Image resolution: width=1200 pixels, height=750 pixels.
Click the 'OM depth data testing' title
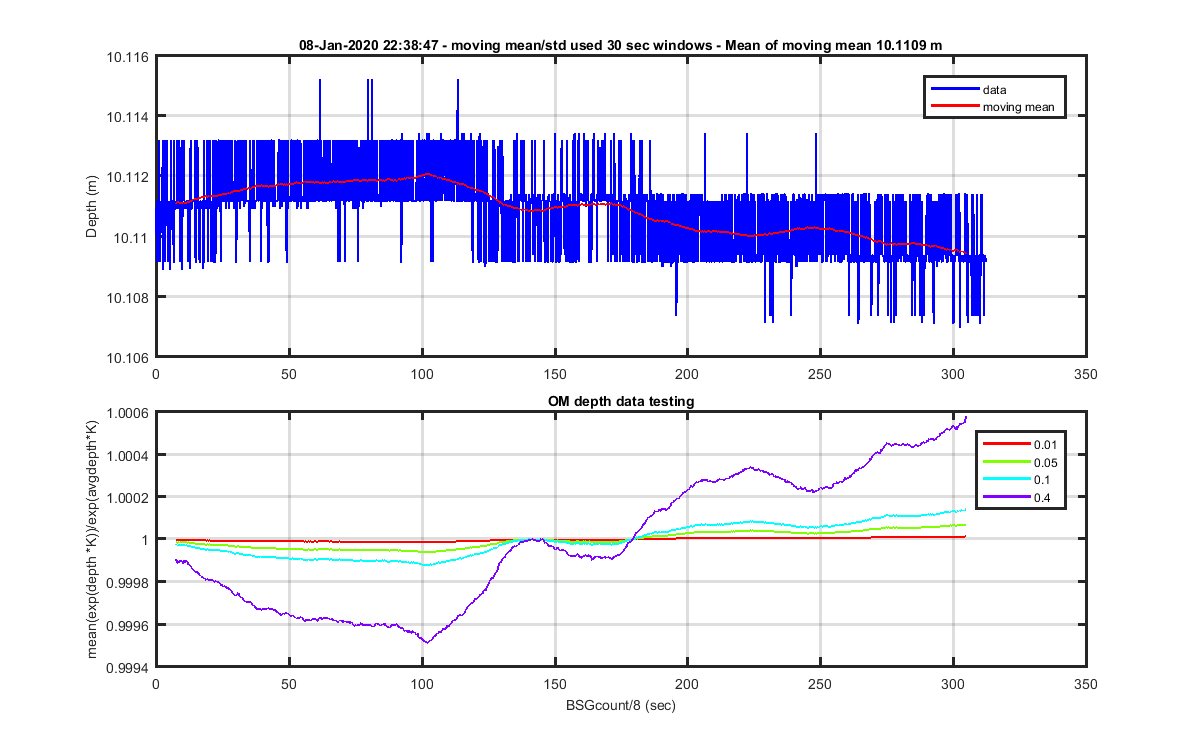620,401
